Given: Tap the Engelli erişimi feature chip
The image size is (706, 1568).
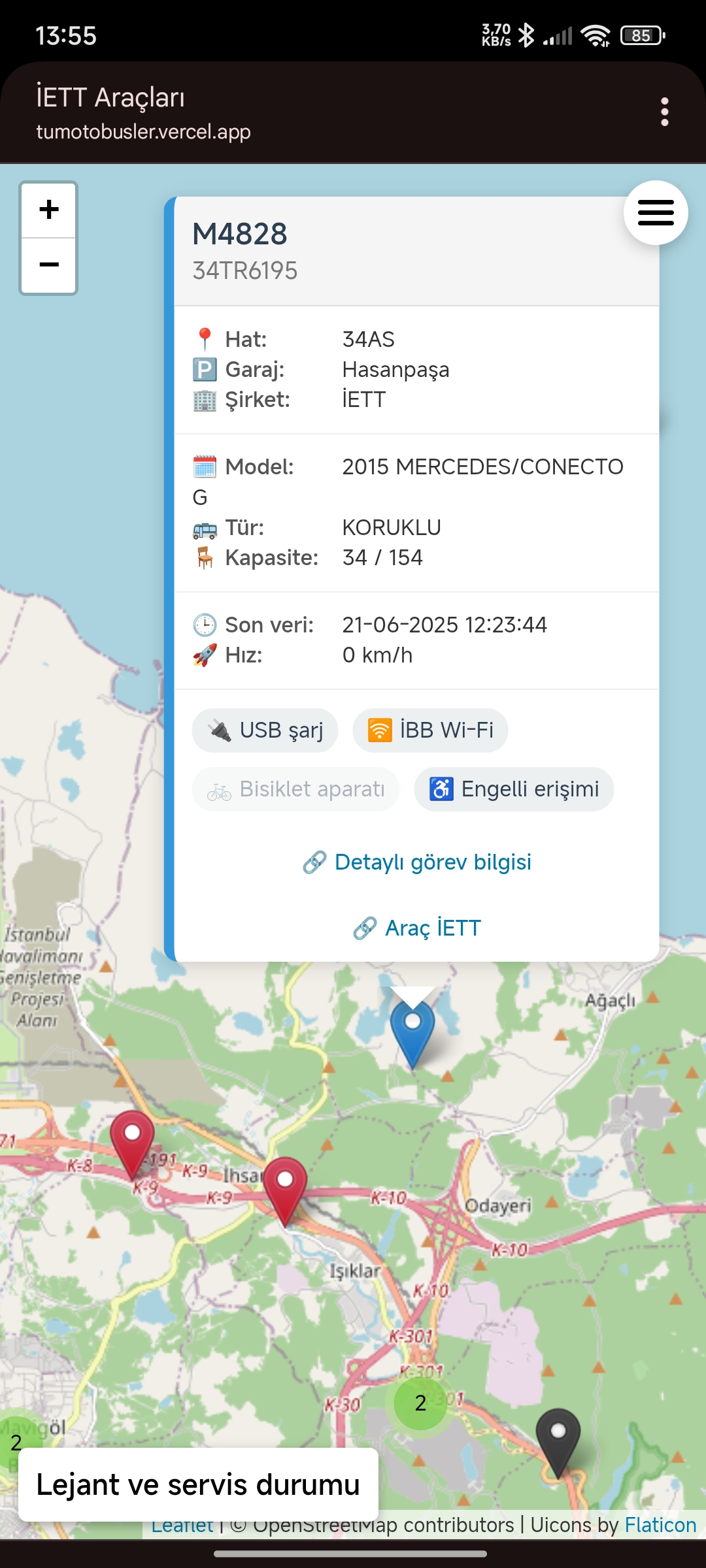Looking at the screenshot, I should [514, 789].
